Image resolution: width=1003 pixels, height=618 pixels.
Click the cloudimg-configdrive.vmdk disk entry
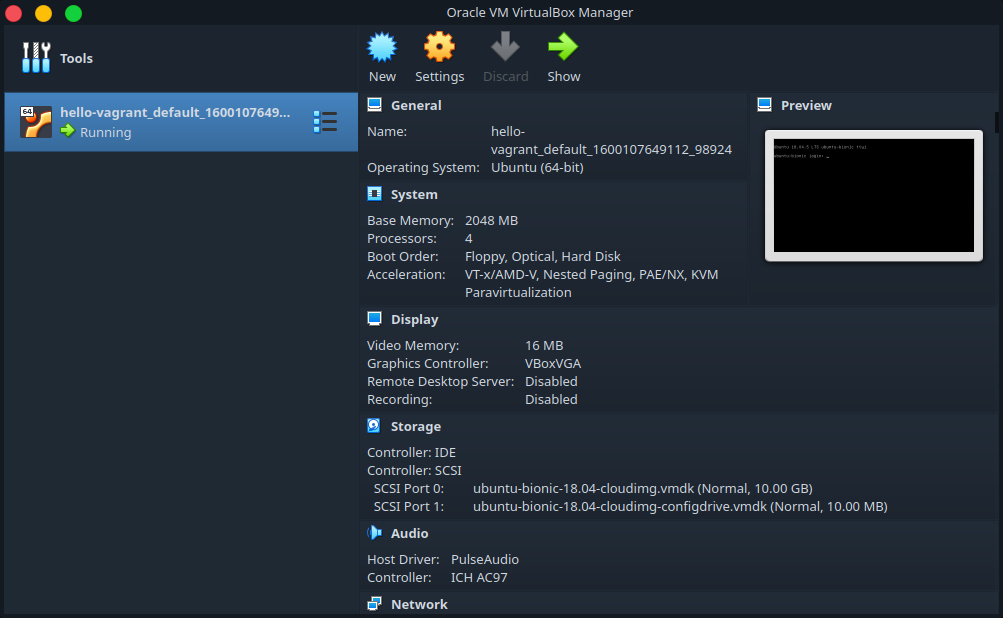click(680, 506)
